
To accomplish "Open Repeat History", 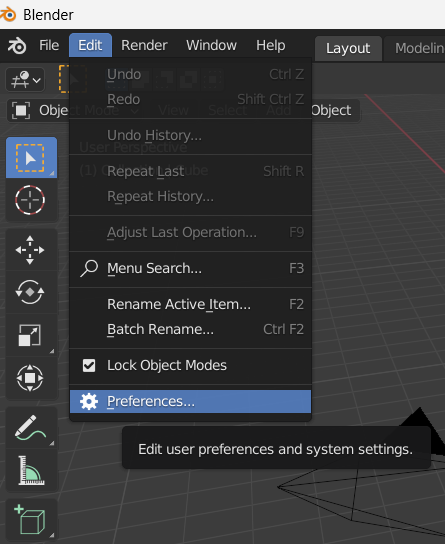I will point(190,196).
